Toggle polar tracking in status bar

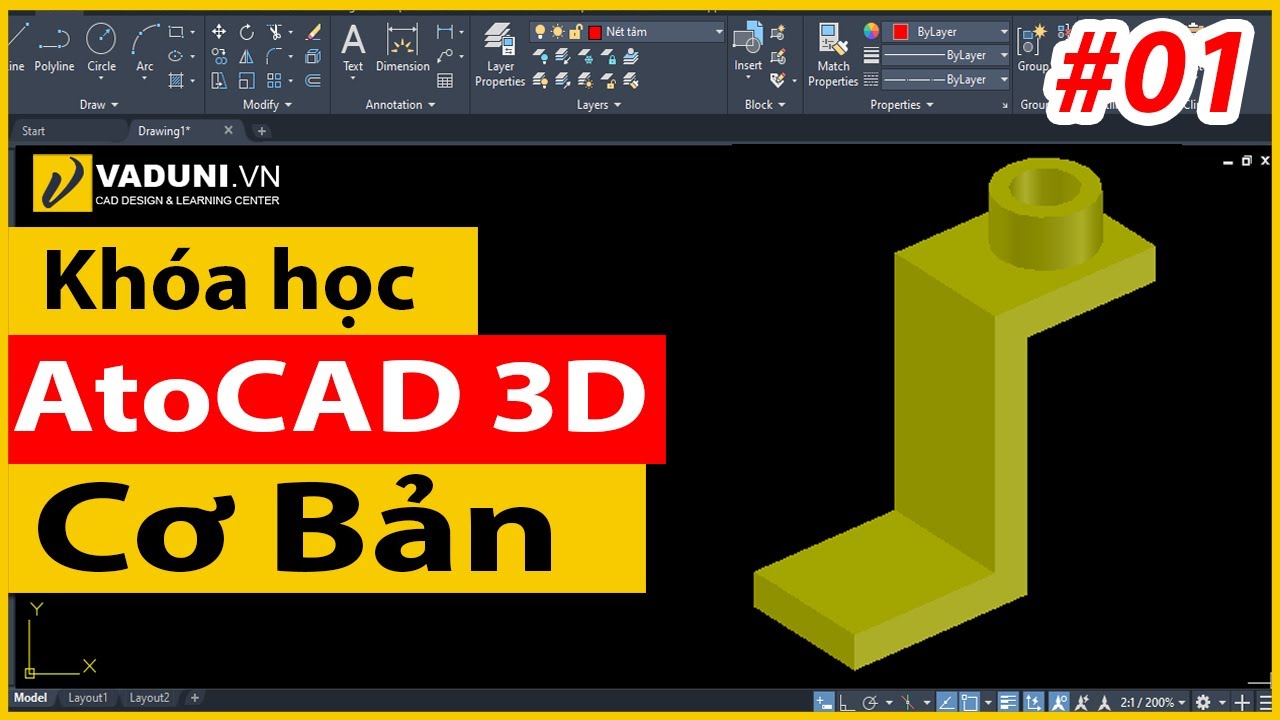[870, 702]
